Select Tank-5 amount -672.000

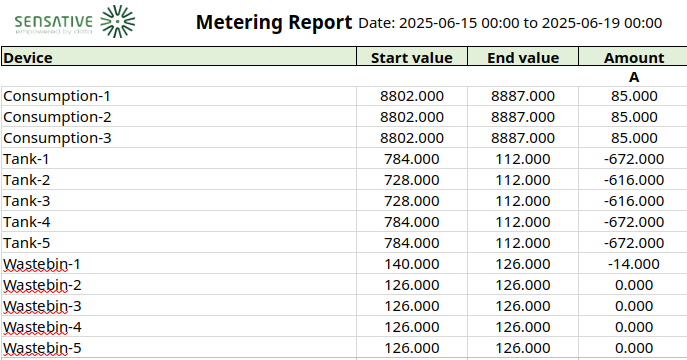click(x=634, y=243)
